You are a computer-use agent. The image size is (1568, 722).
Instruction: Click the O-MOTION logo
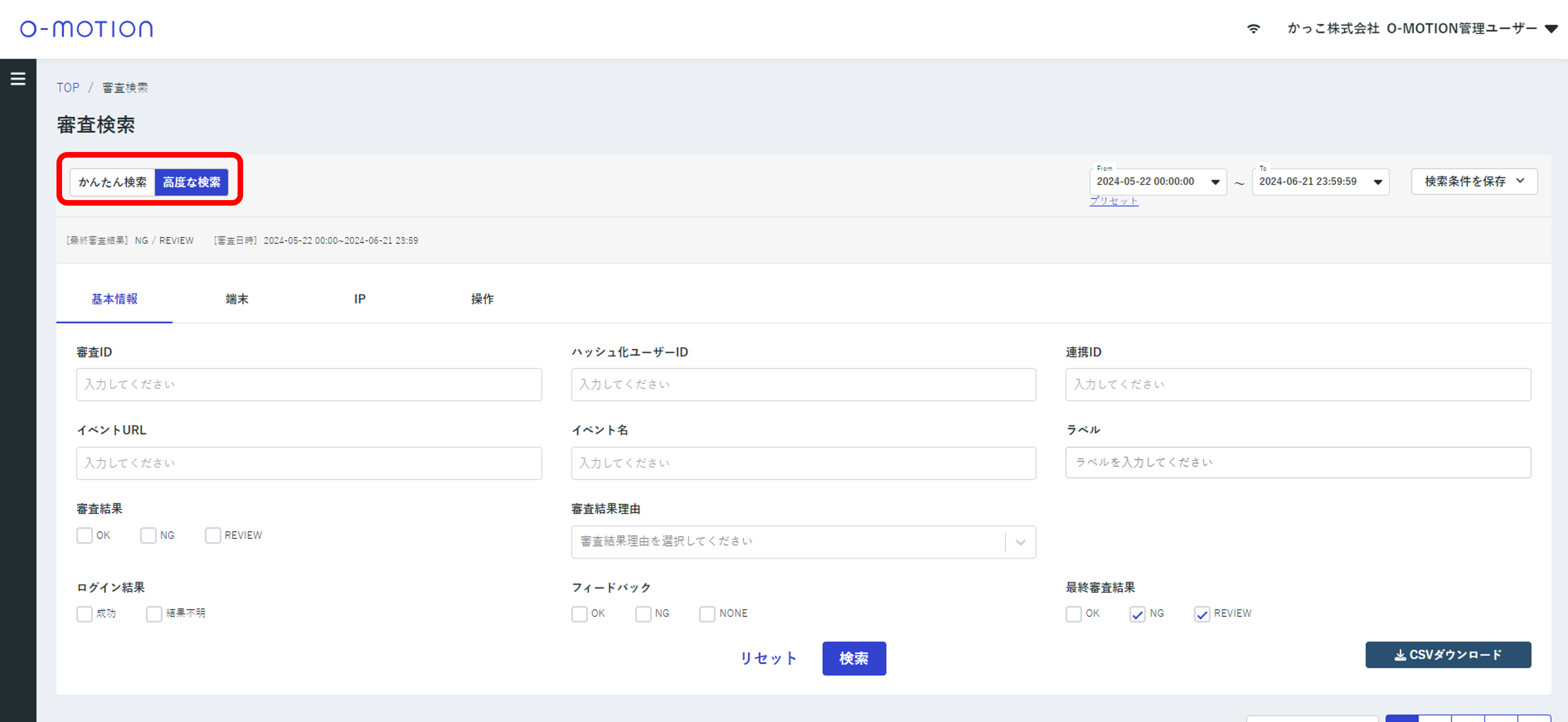(x=87, y=28)
